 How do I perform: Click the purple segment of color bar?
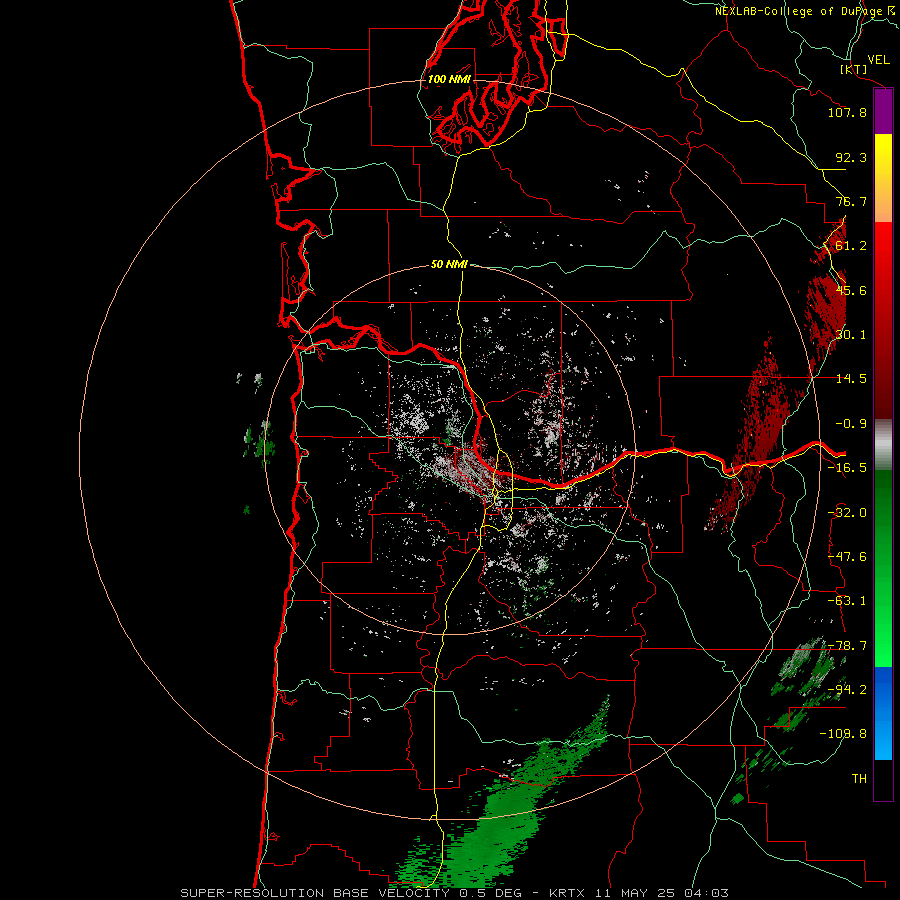(883, 111)
